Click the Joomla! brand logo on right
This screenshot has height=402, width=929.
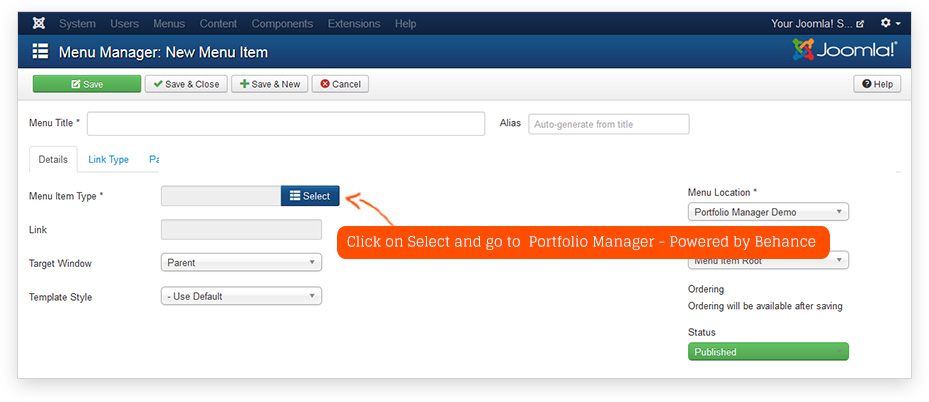pos(845,50)
